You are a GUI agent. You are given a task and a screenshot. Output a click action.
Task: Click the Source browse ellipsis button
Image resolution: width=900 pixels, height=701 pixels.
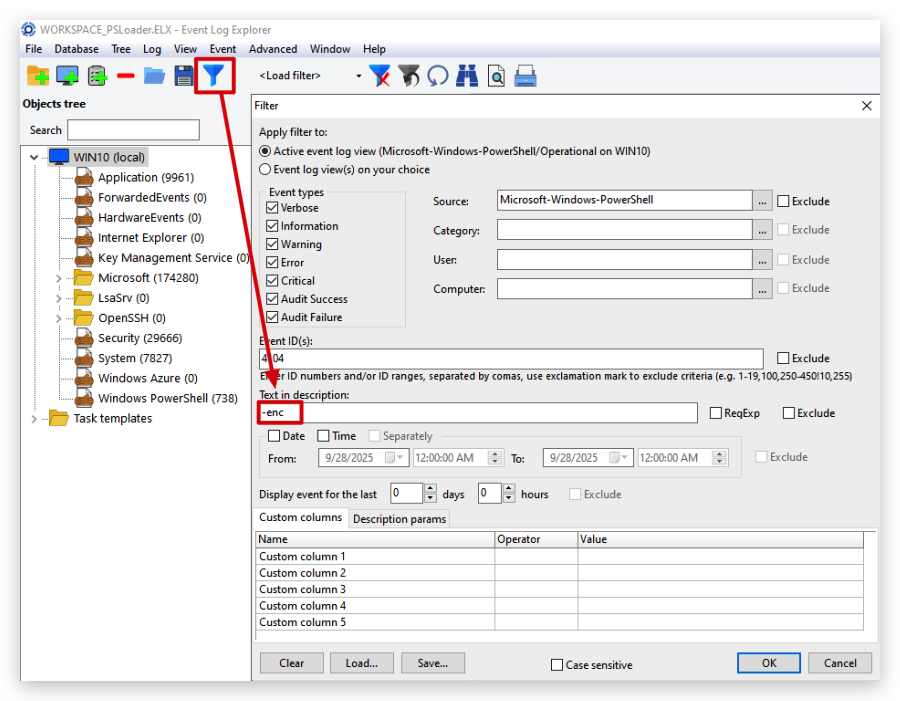pyautogui.click(x=762, y=201)
